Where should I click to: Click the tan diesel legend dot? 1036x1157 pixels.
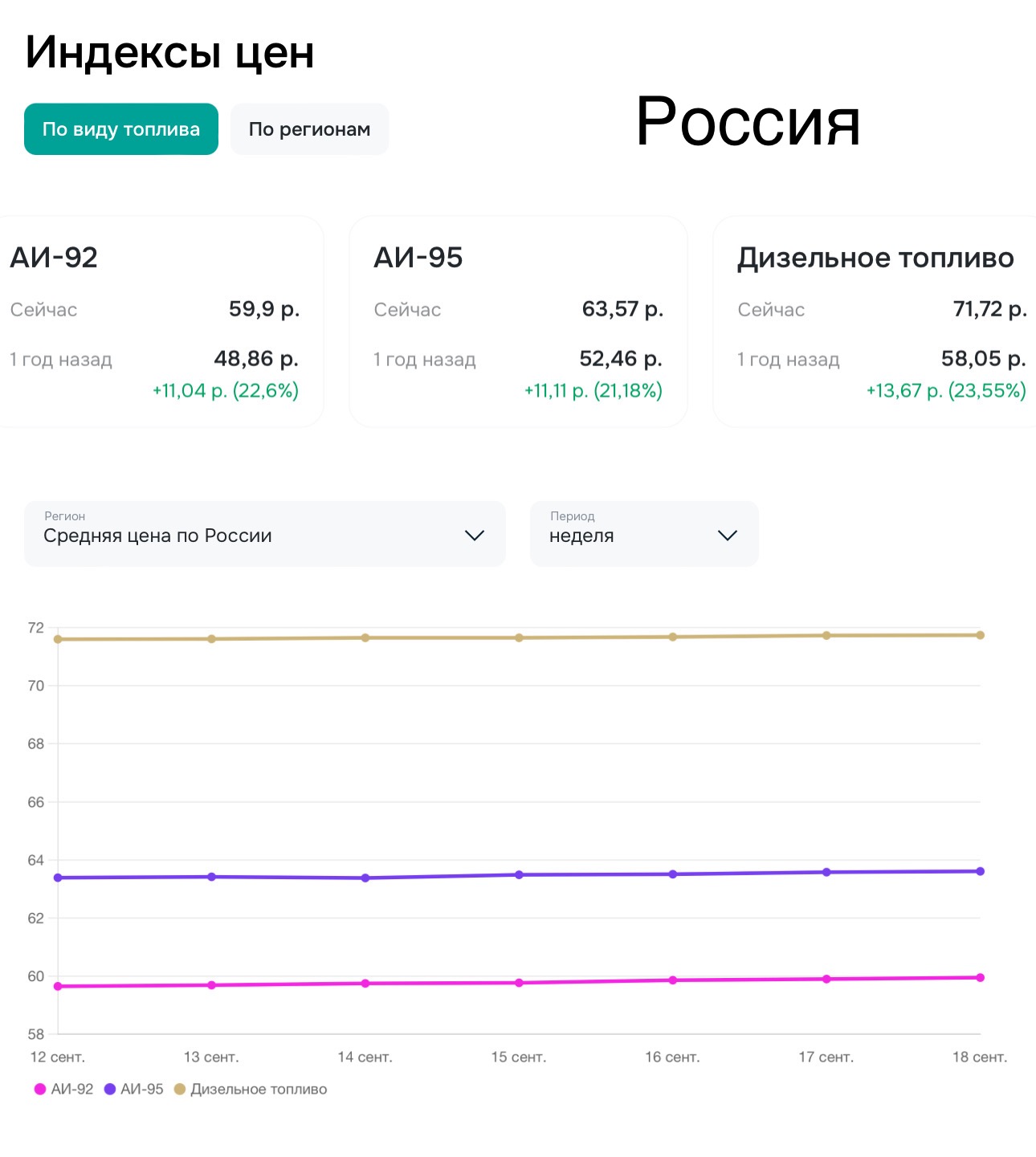point(180,1090)
